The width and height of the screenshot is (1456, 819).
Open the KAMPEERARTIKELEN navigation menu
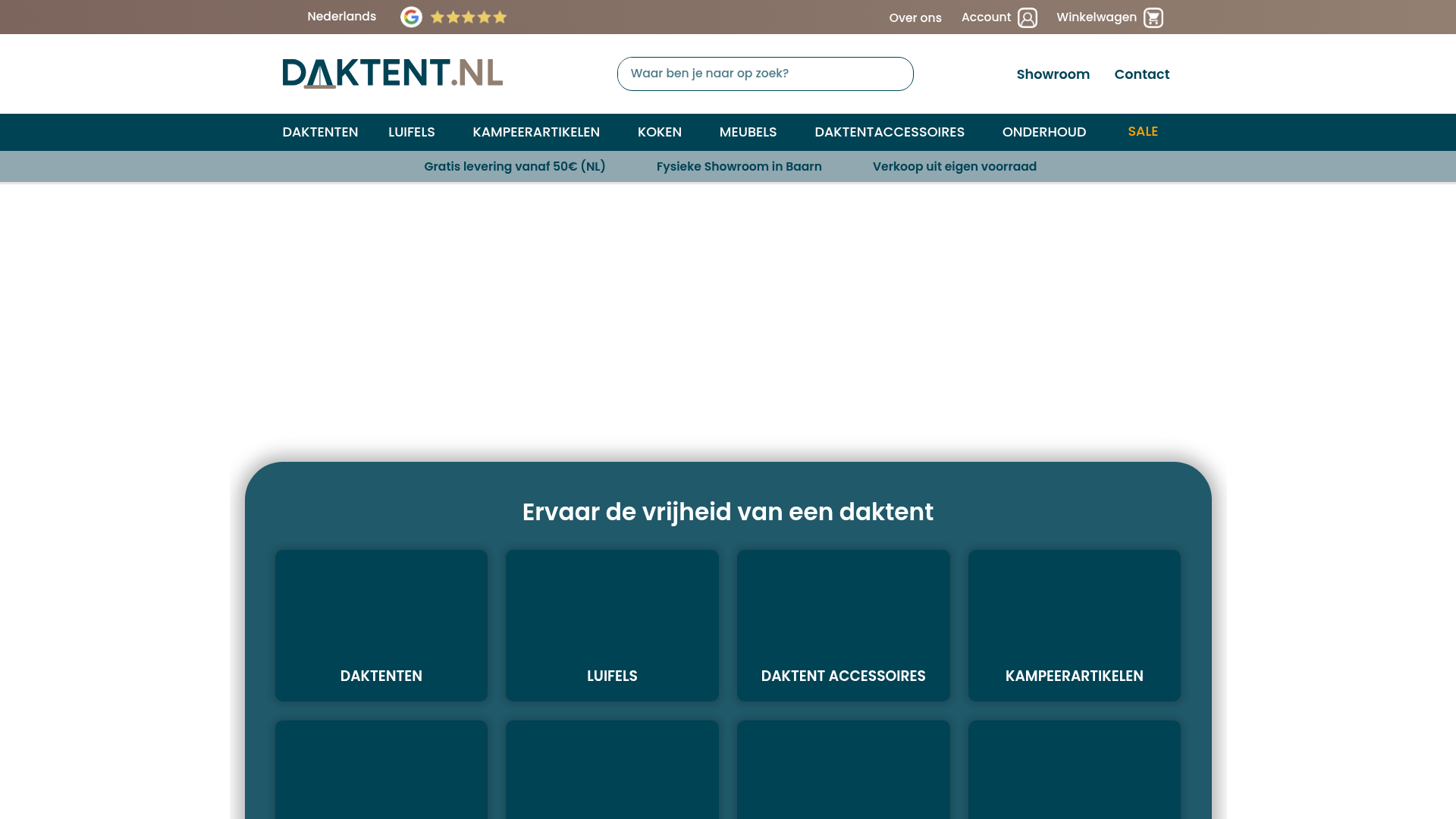coord(536,132)
